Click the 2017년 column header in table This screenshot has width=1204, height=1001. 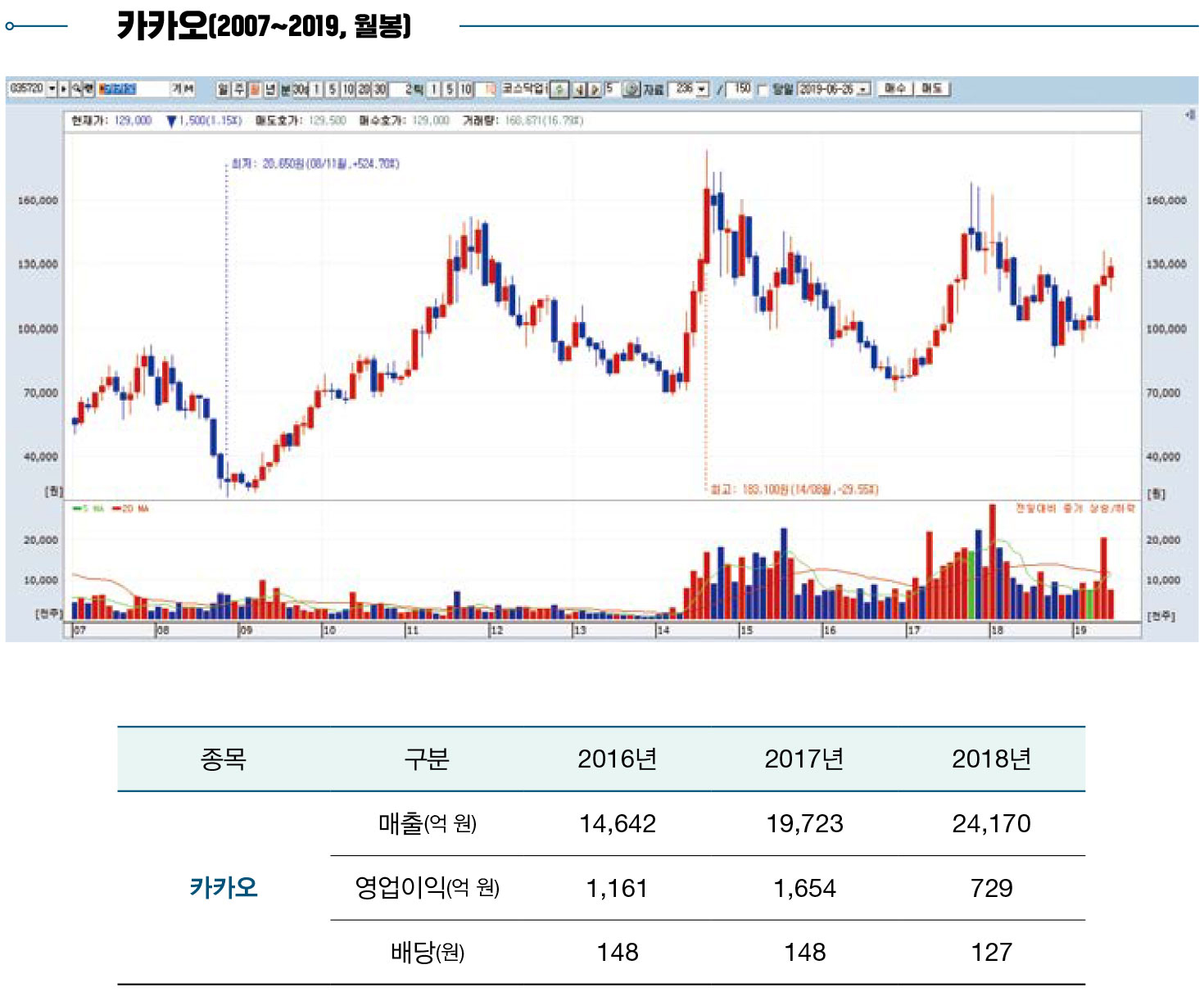(804, 759)
